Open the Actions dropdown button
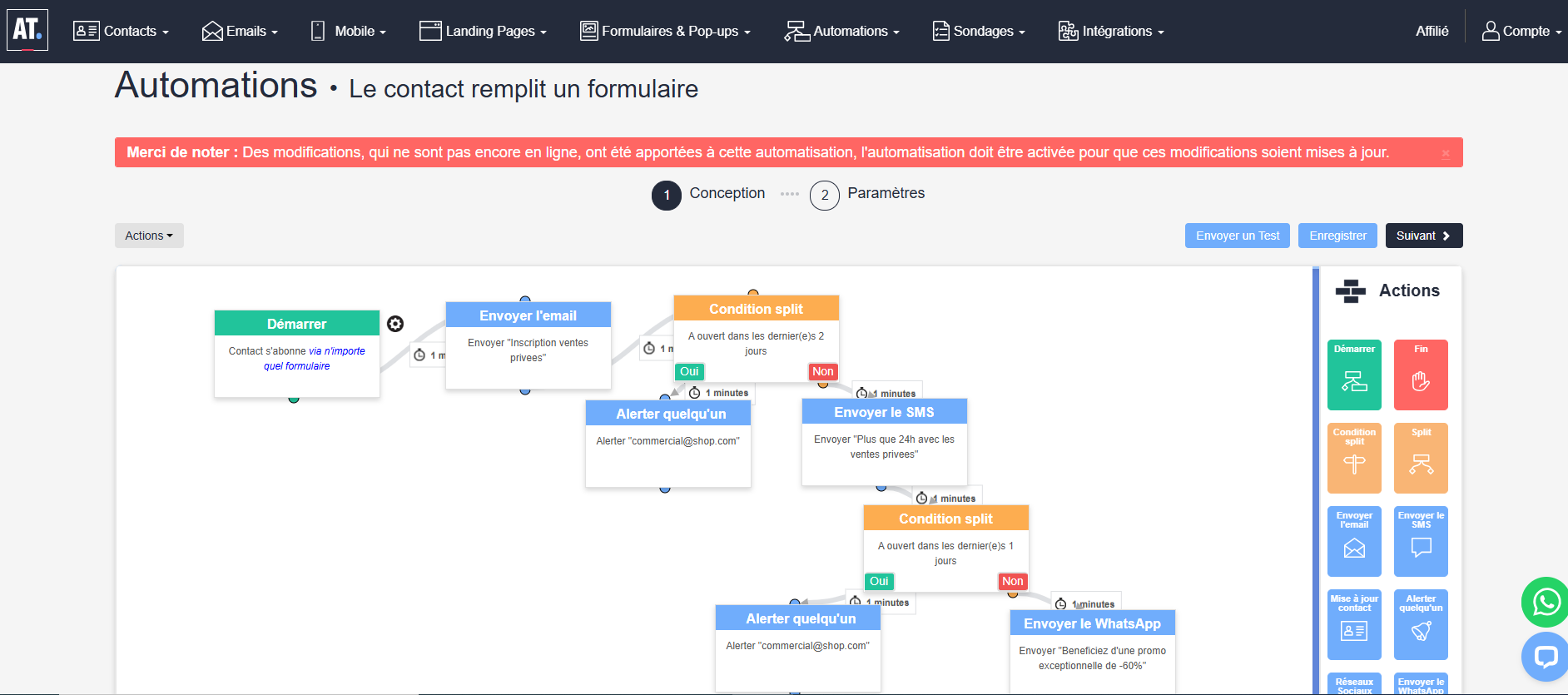1568x695 pixels. [x=149, y=236]
